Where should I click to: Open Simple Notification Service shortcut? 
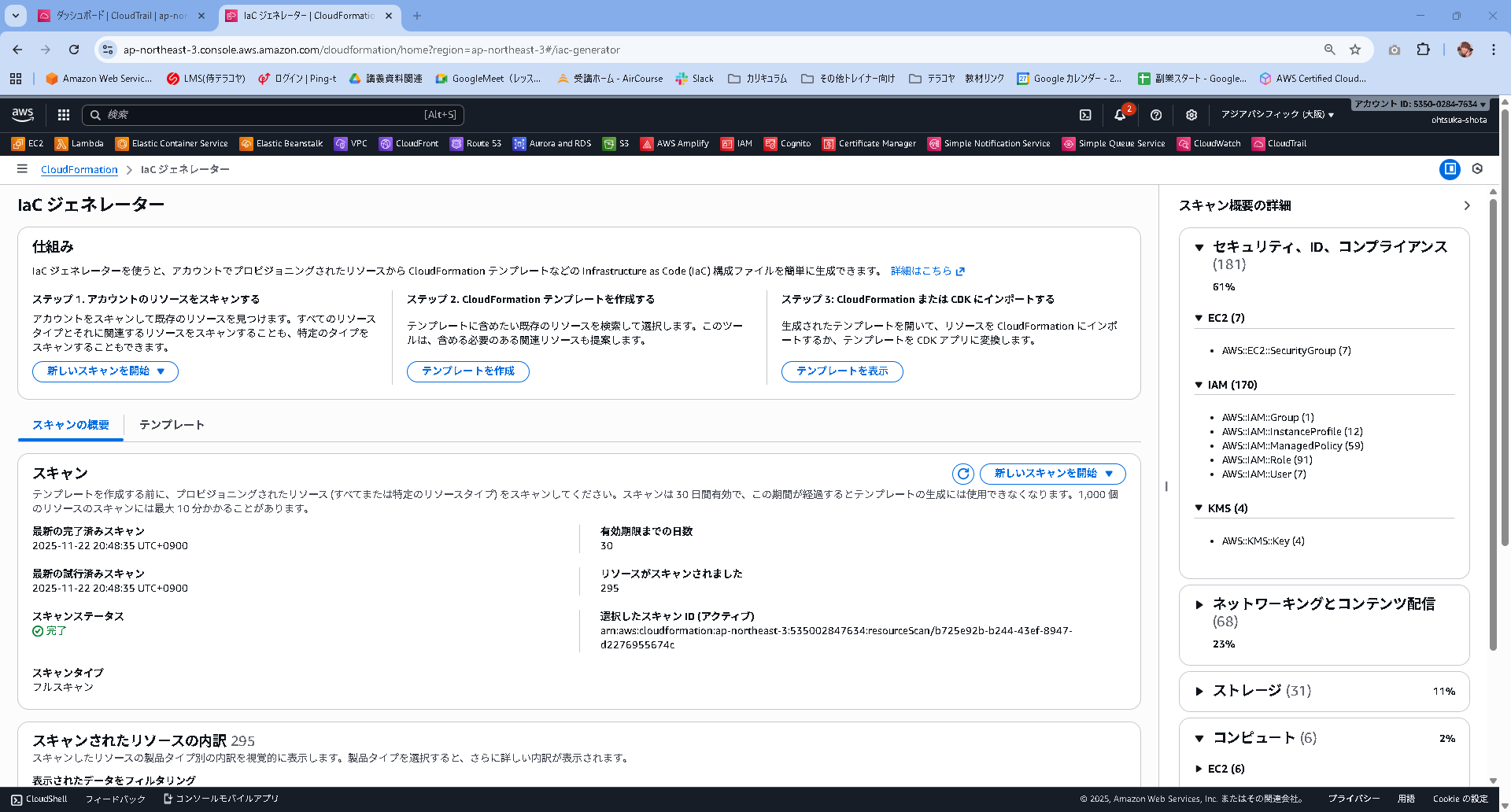(x=989, y=143)
